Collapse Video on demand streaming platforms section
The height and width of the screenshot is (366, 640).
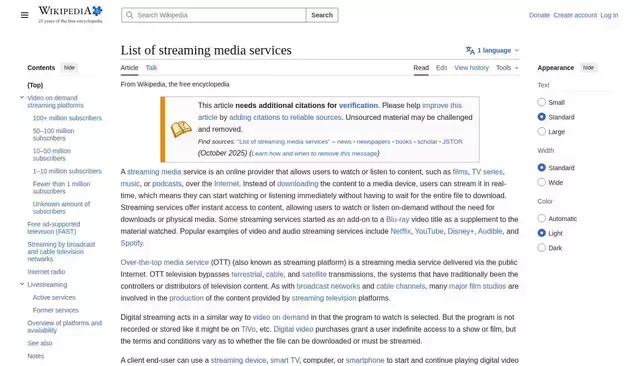(22, 98)
